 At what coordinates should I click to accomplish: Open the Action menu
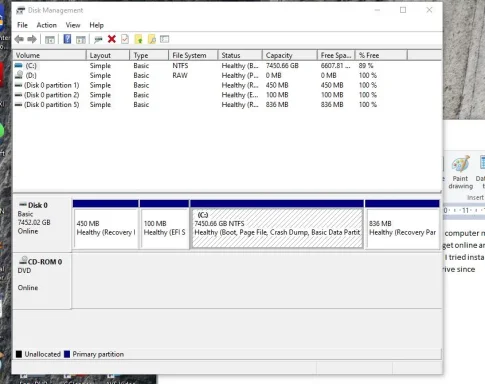tap(47, 25)
